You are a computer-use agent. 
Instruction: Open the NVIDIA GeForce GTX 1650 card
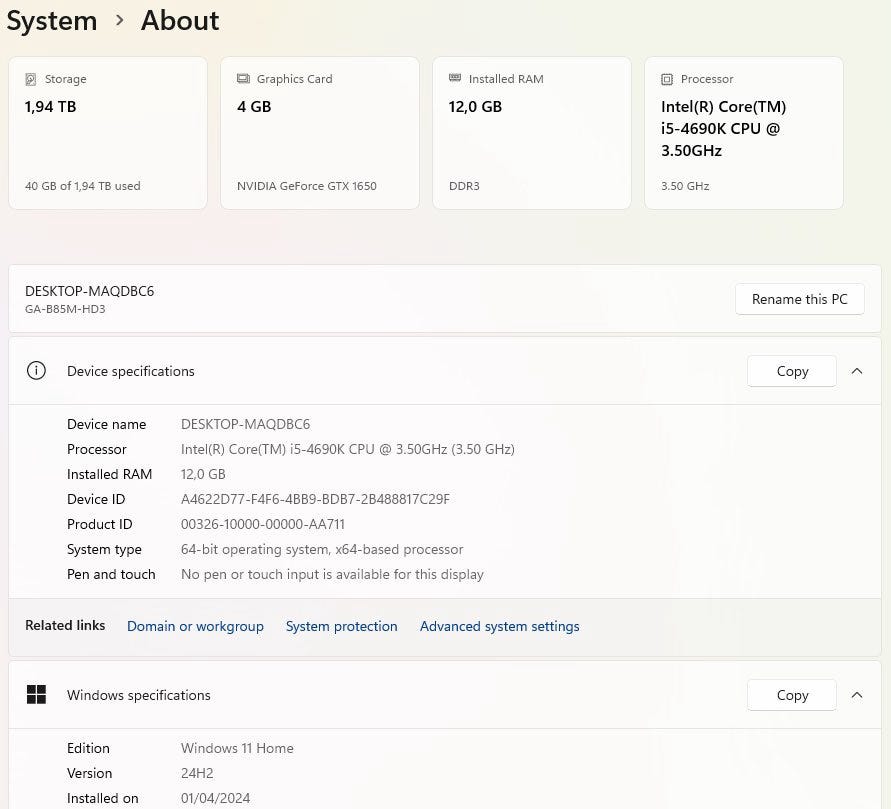320,133
